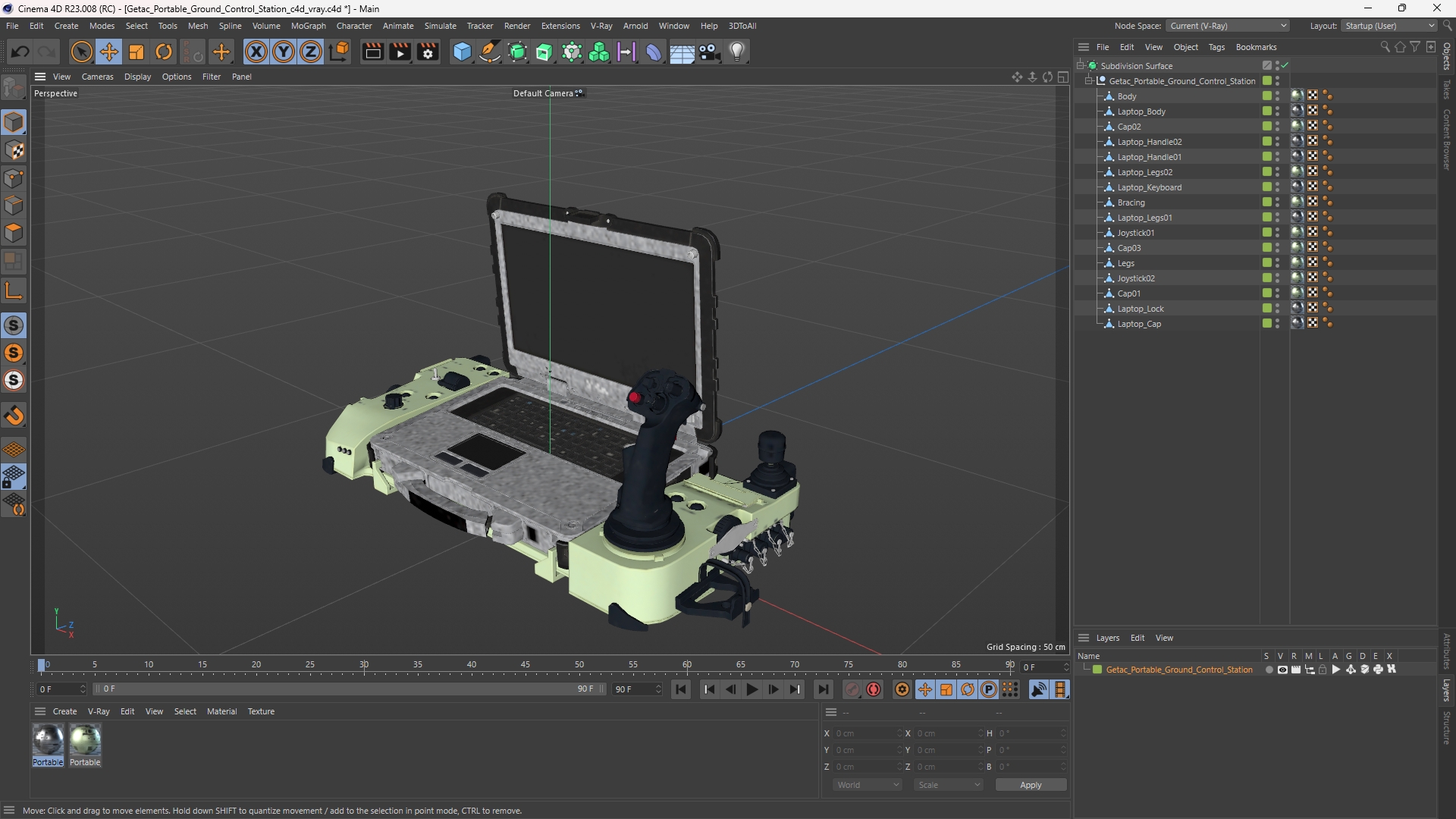The image size is (1456, 819).
Task: Click the Undo arrow icon
Action: click(x=20, y=52)
